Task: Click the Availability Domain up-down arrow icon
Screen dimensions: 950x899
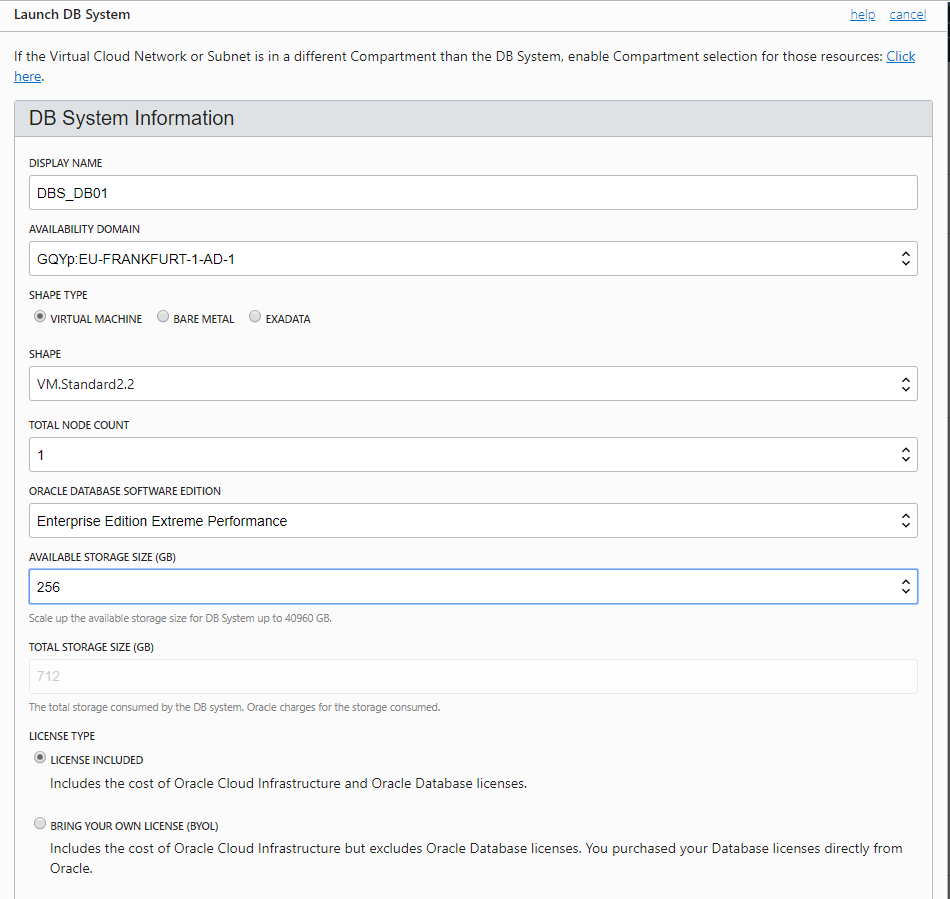Action: pyautogui.click(x=906, y=259)
